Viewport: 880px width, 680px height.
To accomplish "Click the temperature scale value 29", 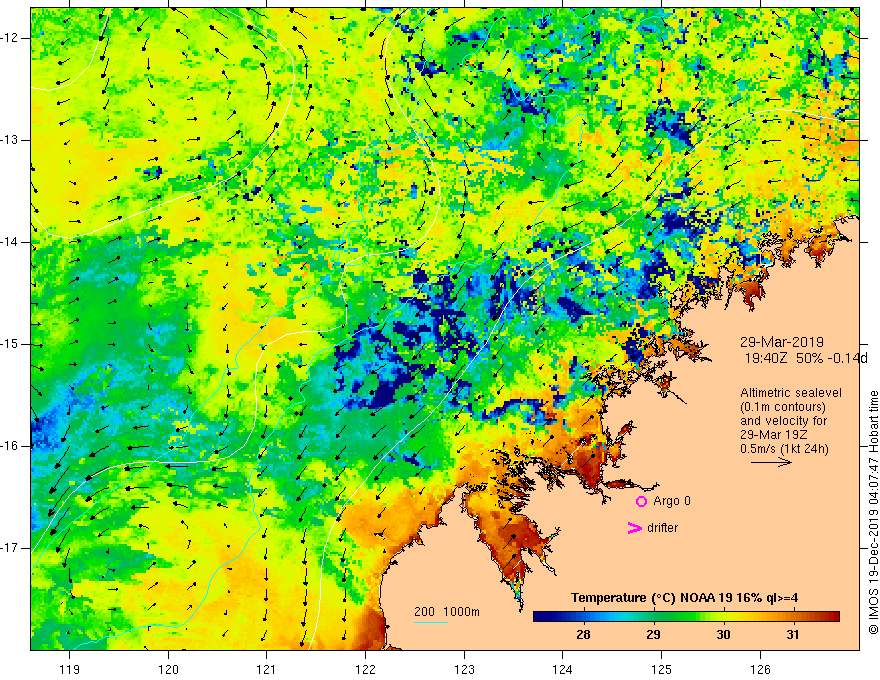I will [x=653, y=635].
